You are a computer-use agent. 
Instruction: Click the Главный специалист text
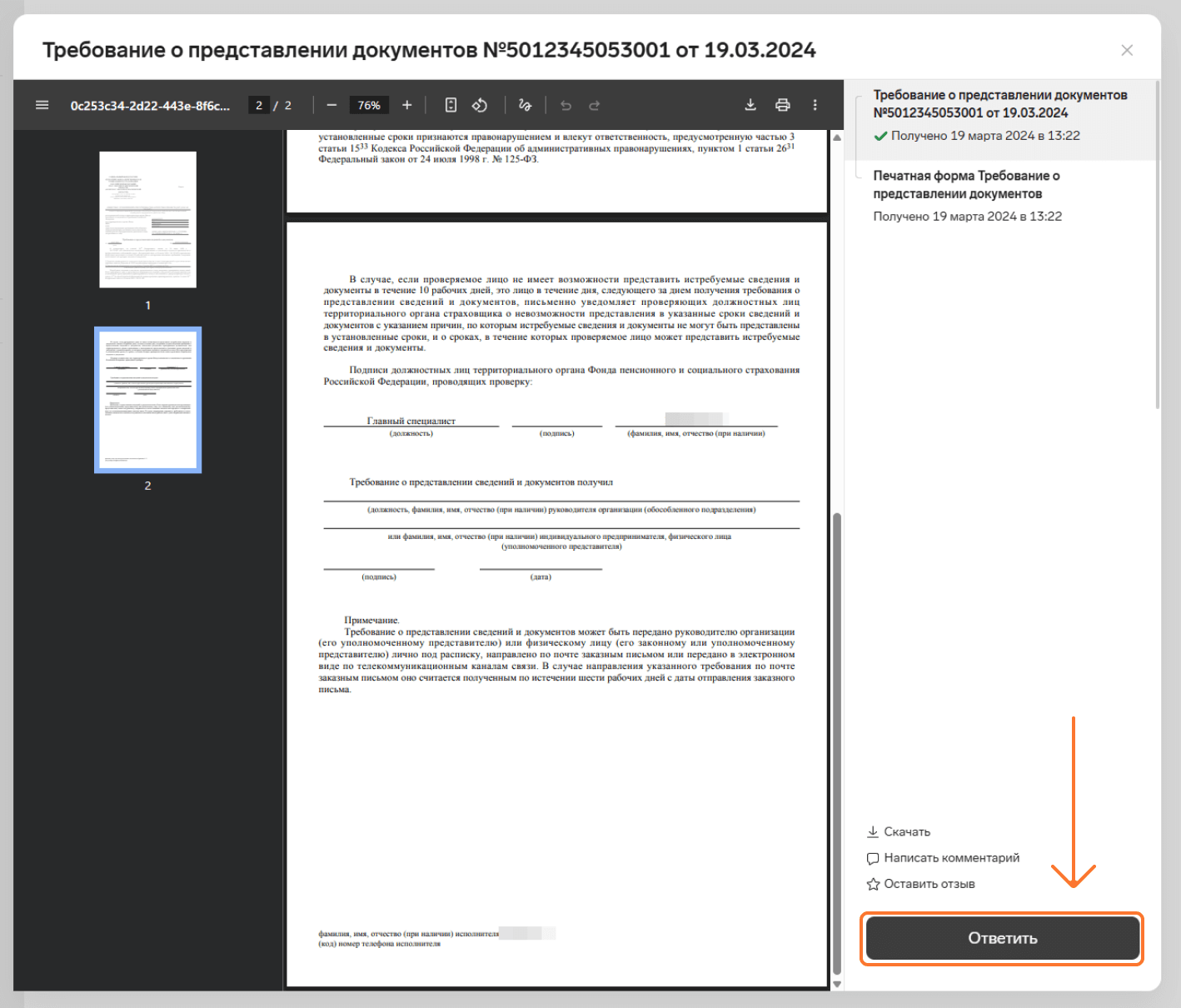click(x=411, y=421)
